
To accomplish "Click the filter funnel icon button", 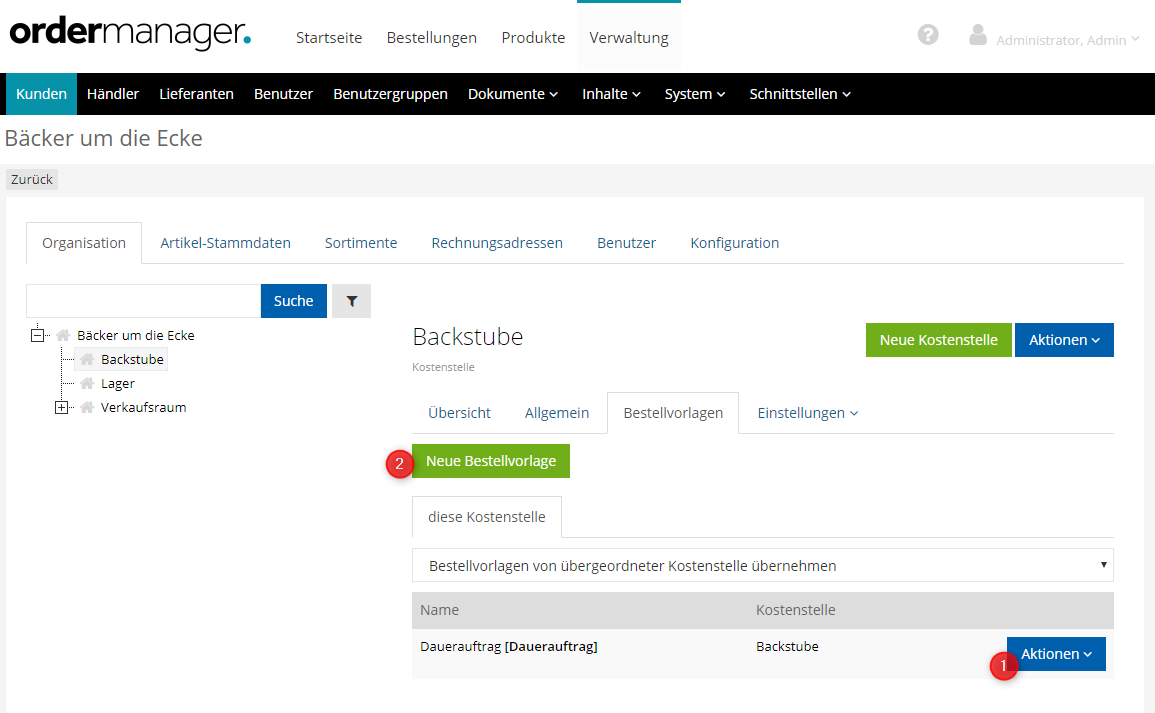I will coord(351,301).
